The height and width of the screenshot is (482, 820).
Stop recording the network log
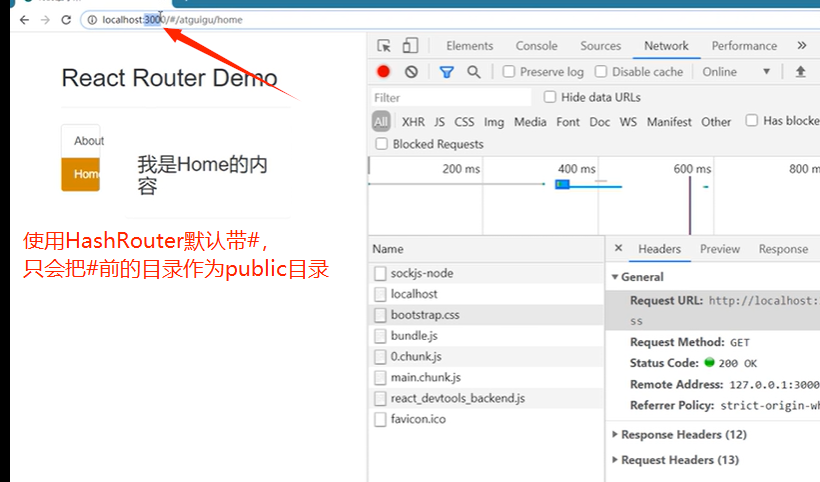coord(383,72)
